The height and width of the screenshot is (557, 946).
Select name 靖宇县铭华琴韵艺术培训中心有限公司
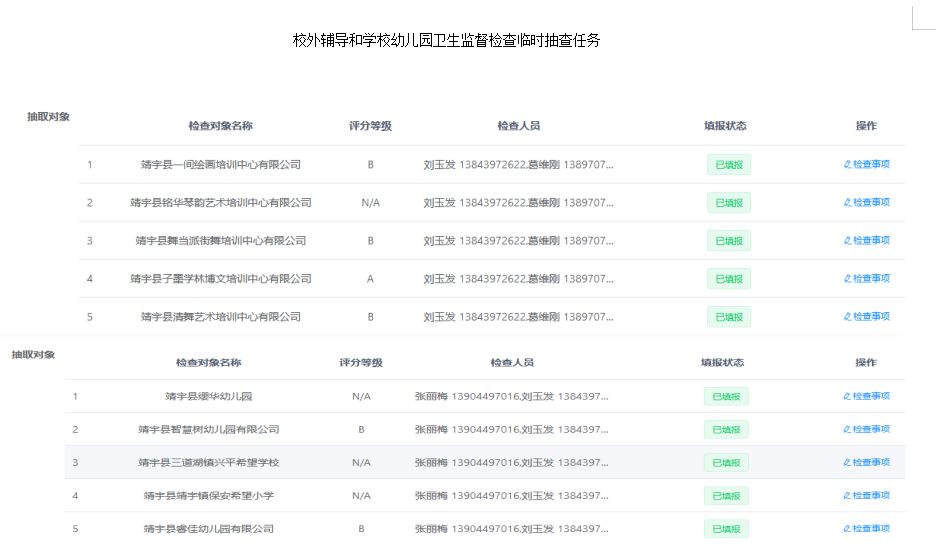coord(221,203)
